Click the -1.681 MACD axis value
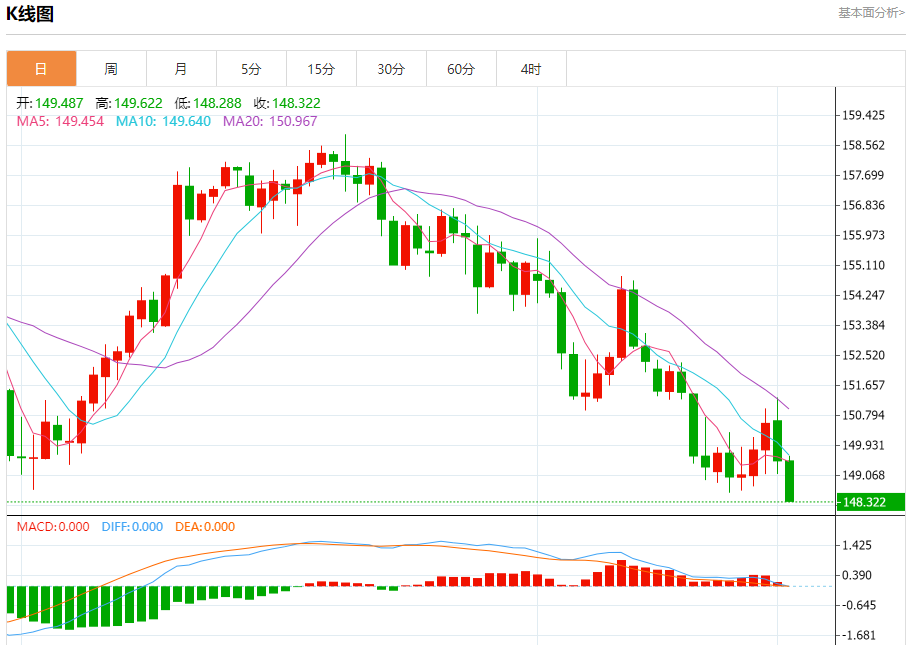This screenshot has height=645, width=908. [859, 636]
